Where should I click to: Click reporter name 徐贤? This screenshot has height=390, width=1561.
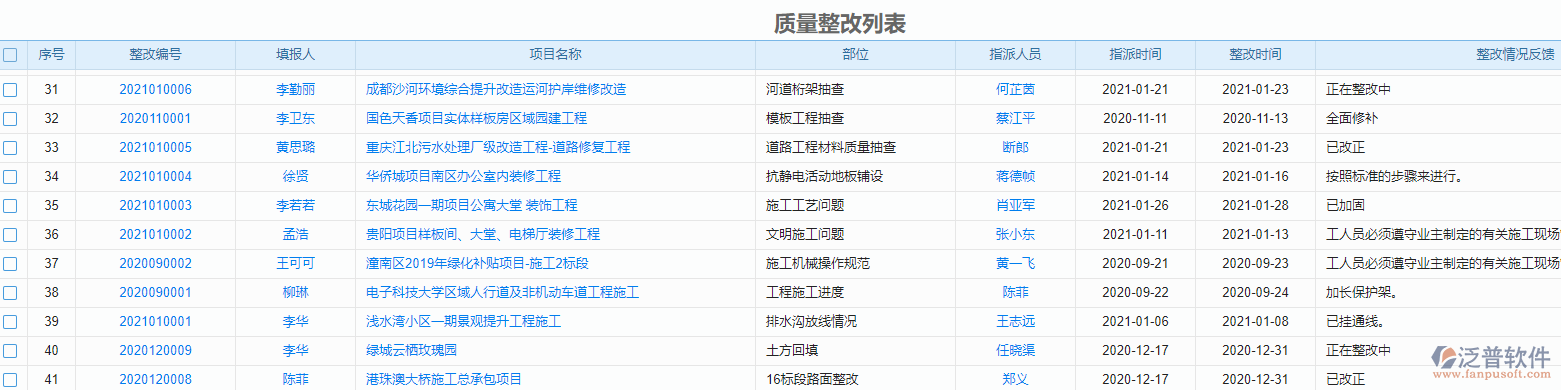pyautogui.click(x=295, y=177)
